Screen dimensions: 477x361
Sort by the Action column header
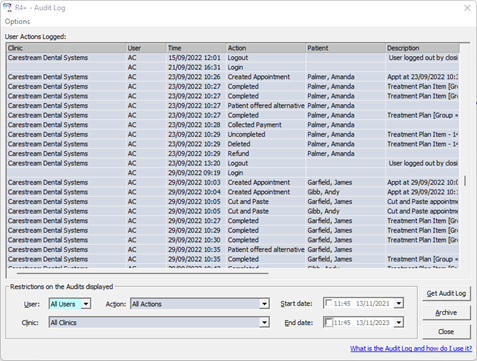[x=266, y=48]
